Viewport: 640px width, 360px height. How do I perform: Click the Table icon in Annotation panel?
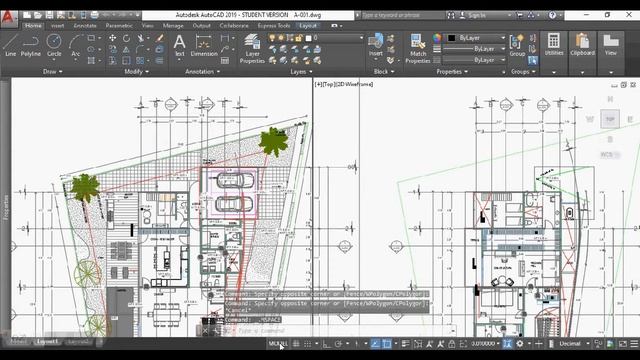(224, 60)
